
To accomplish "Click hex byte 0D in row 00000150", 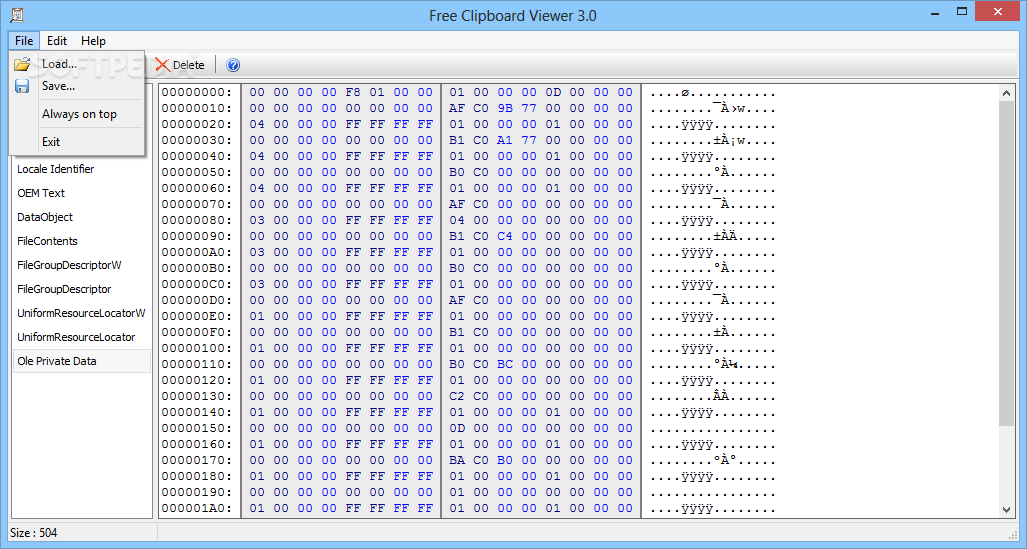I will 457,428.
